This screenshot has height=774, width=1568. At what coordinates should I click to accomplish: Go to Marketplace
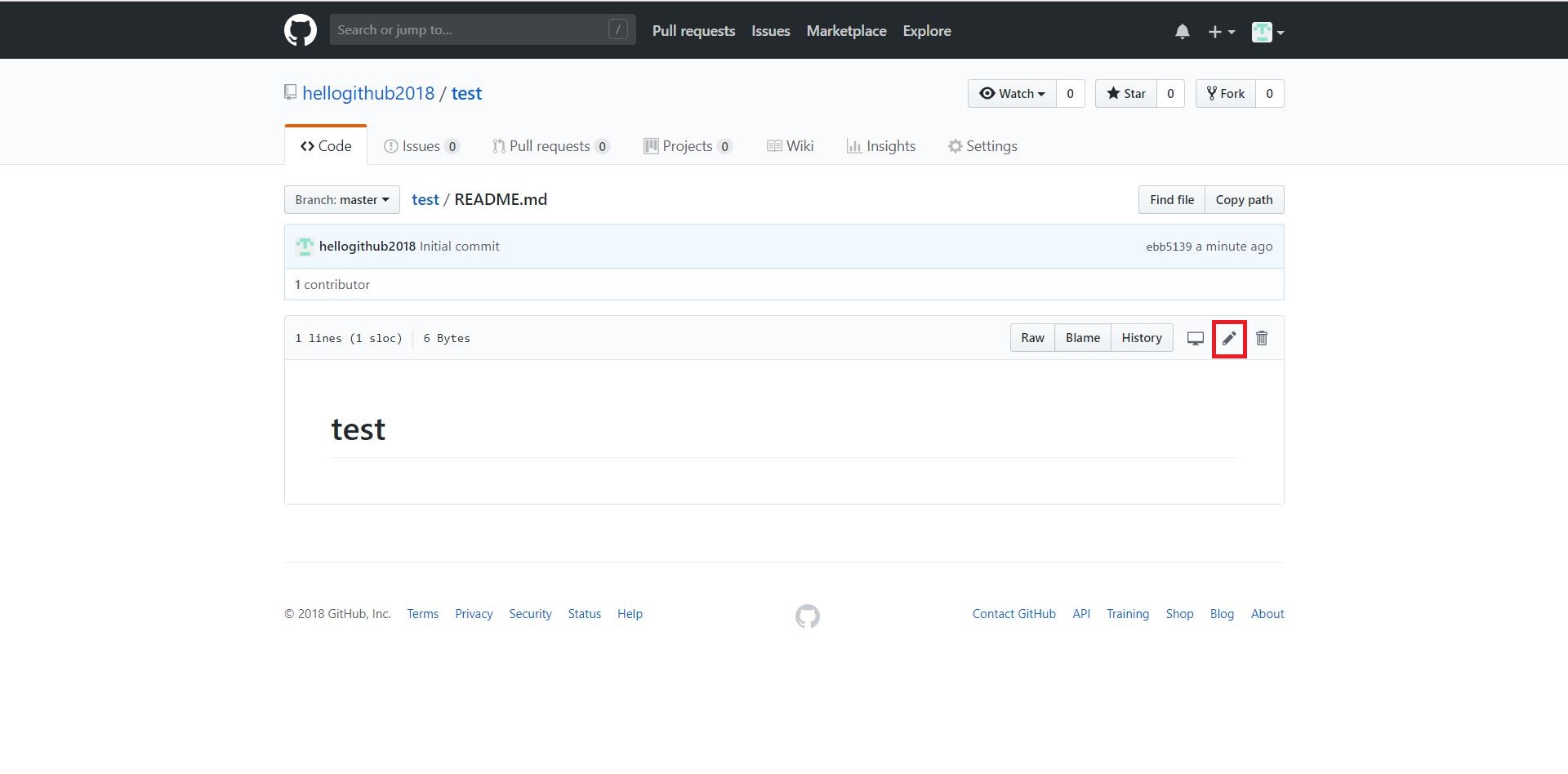click(x=846, y=31)
